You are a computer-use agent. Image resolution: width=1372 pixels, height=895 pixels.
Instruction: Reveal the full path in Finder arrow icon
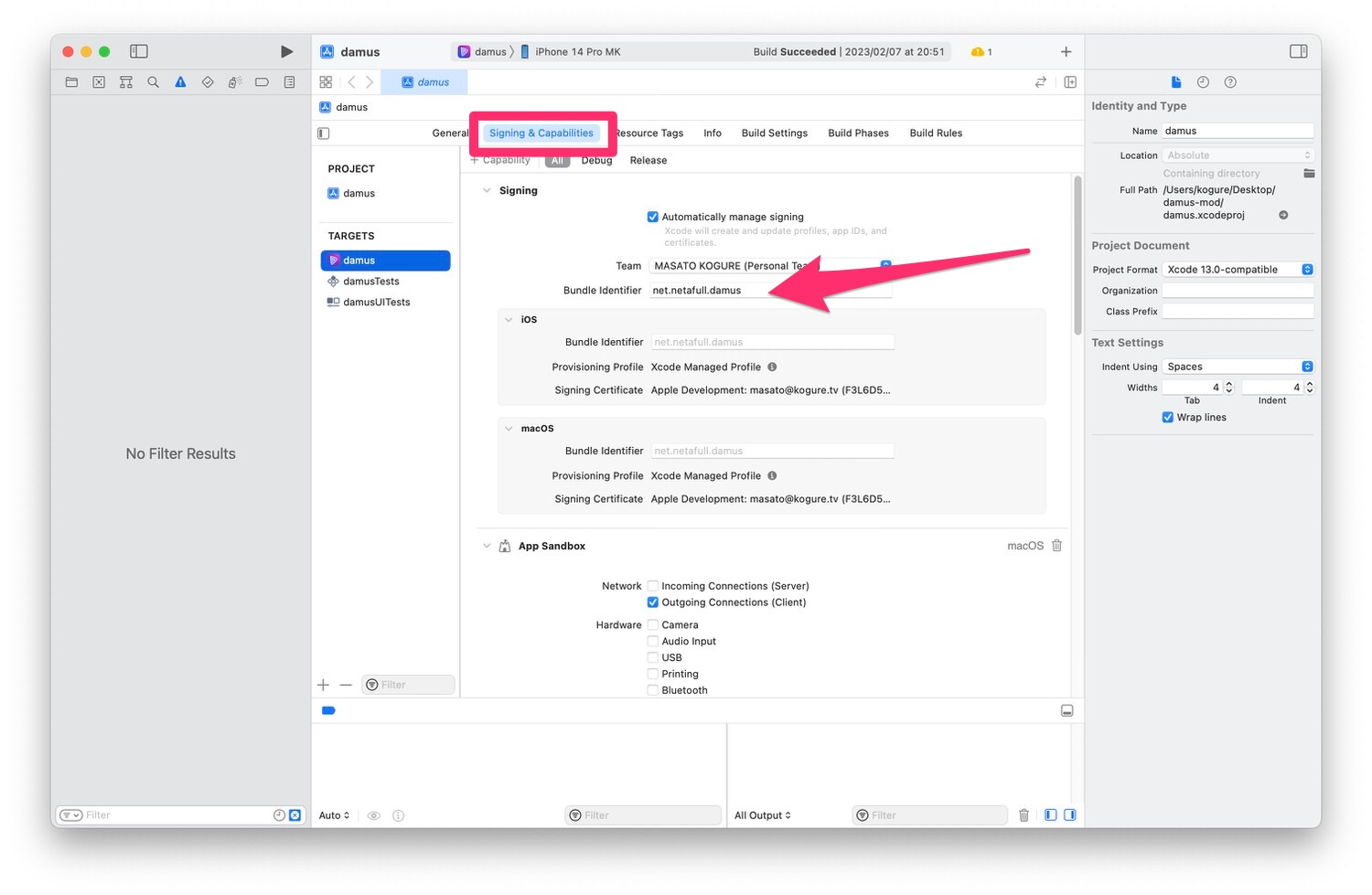coord(1283,216)
